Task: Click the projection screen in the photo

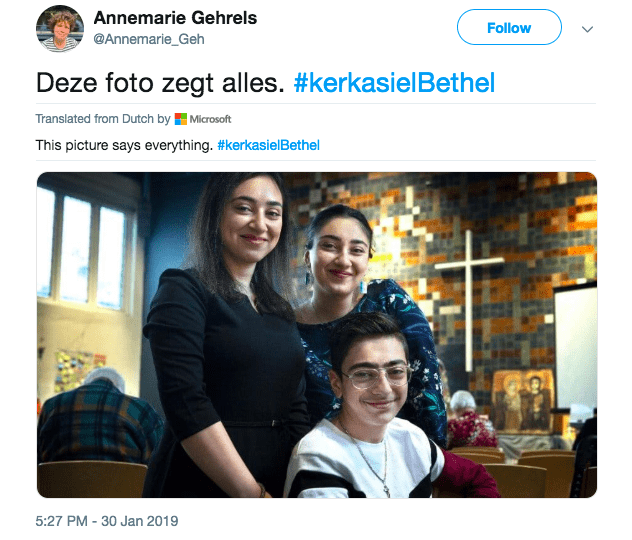Action: tap(576, 348)
